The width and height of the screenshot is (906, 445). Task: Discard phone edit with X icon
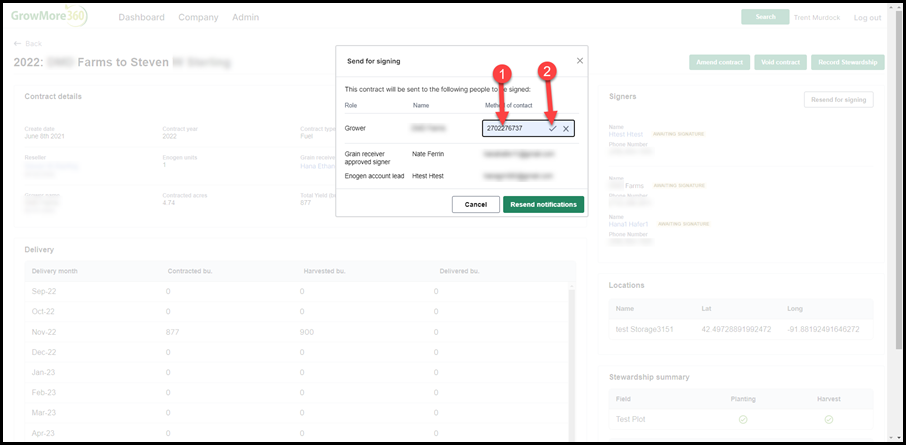[x=566, y=129]
